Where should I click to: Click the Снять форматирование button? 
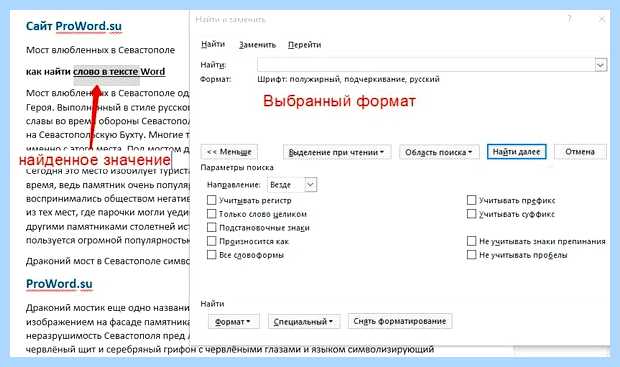tap(400, 321)
